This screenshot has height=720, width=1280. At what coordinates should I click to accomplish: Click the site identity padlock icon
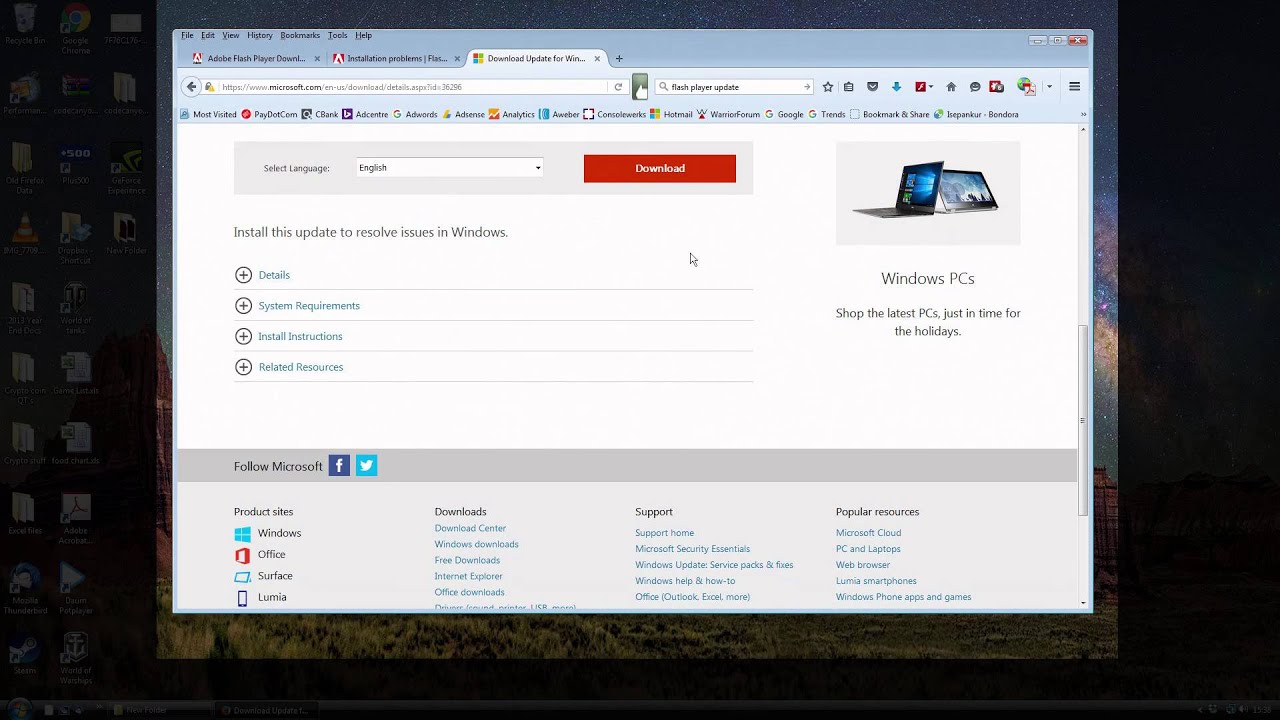tap(210, 87)
